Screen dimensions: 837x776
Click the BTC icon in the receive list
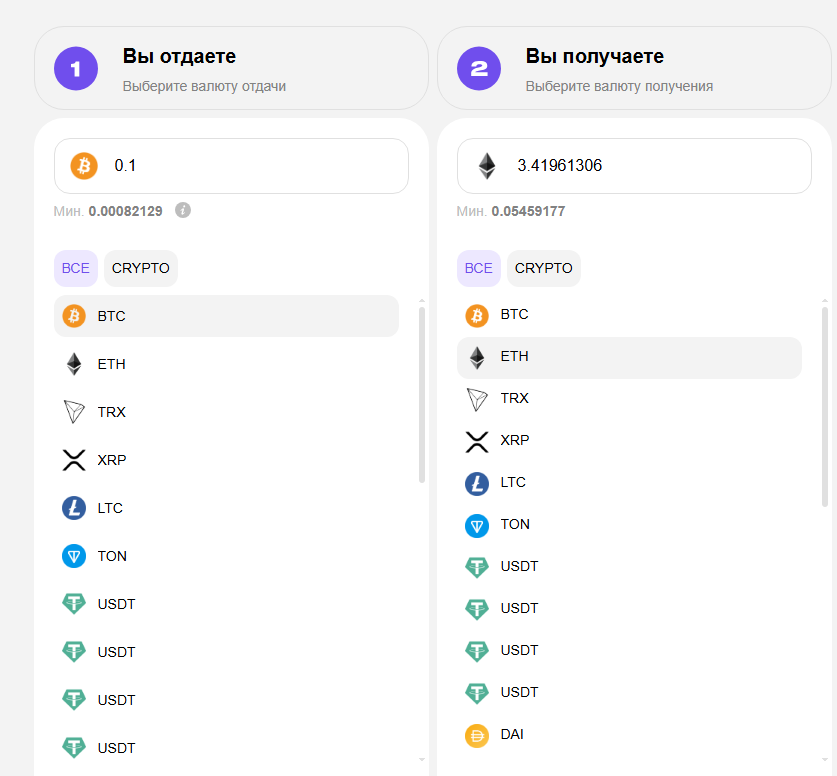point(477,314)
